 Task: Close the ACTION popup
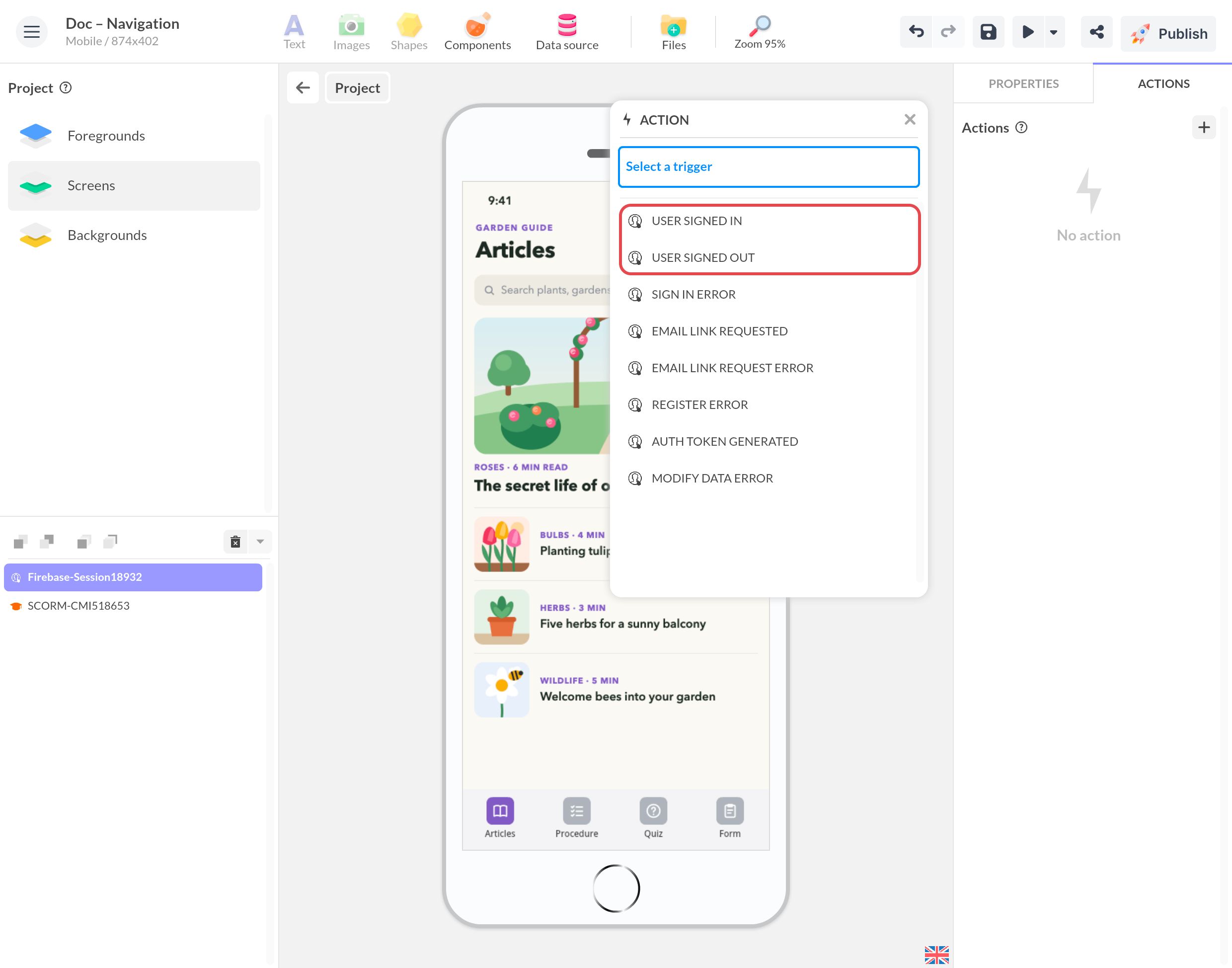tap(910, 120)
